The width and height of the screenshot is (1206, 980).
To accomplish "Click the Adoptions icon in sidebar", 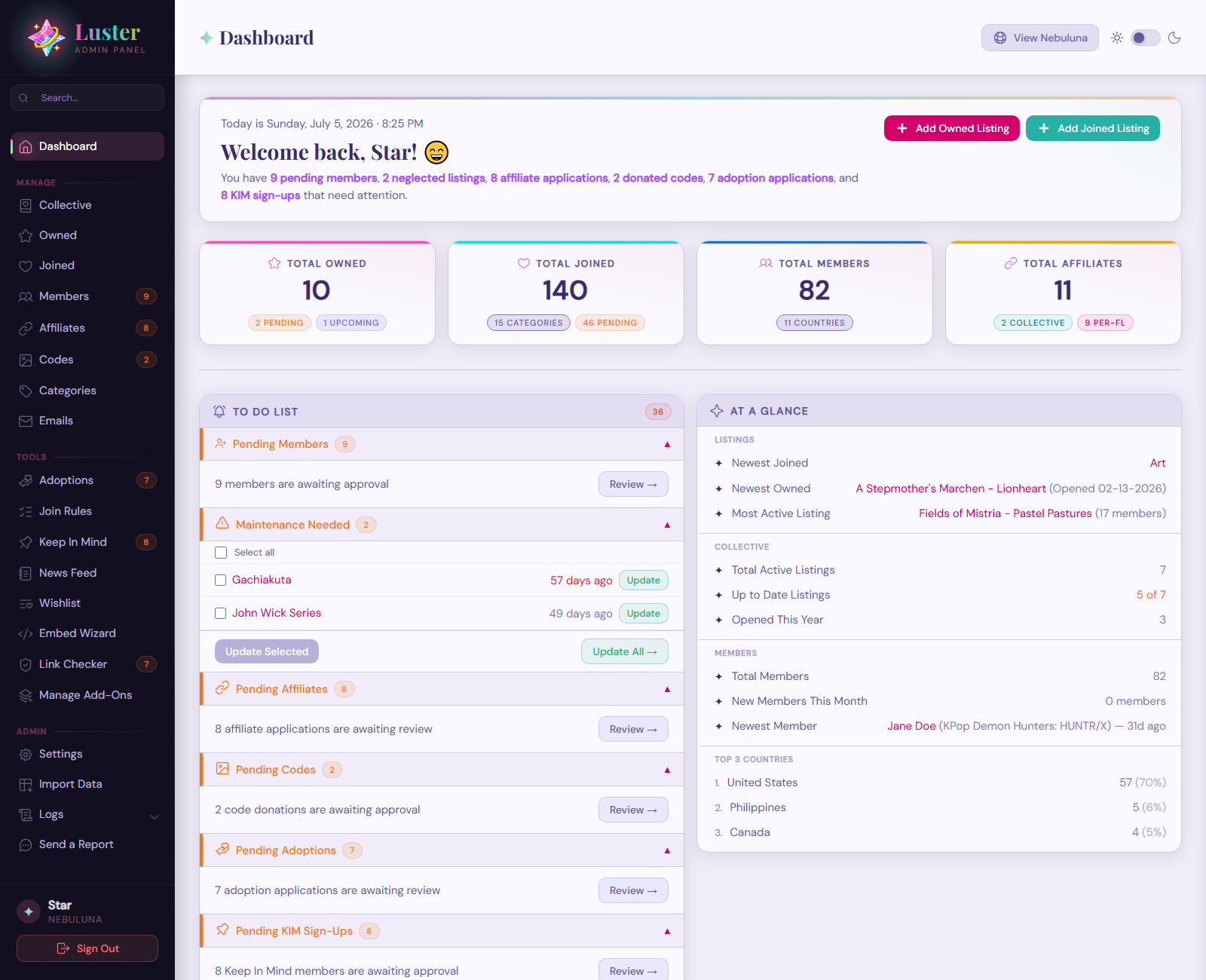I will tap(26, 480).
